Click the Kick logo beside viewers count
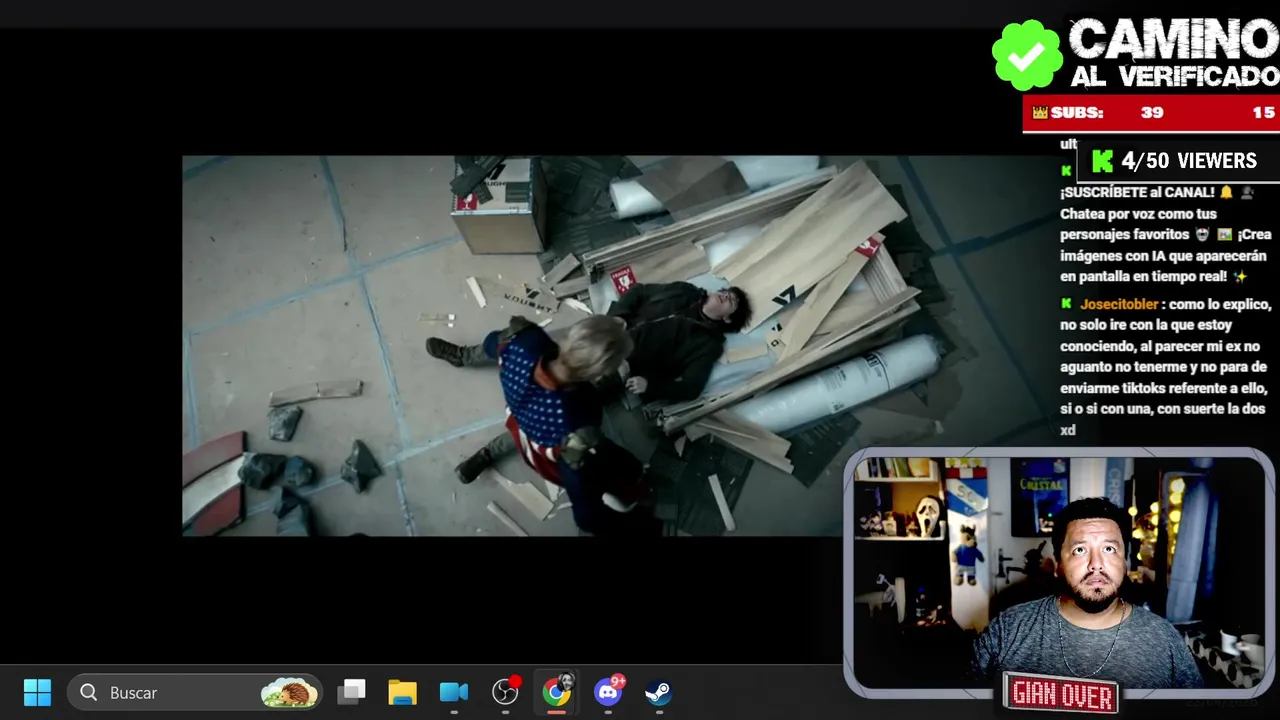The width and height of the screenshot is (1280, 720). 1102,161
